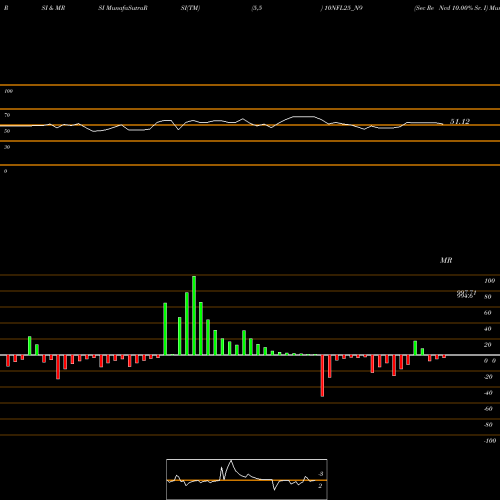Click the RSI value '51.12'
500x500 pixels.
tap(460, 122)
